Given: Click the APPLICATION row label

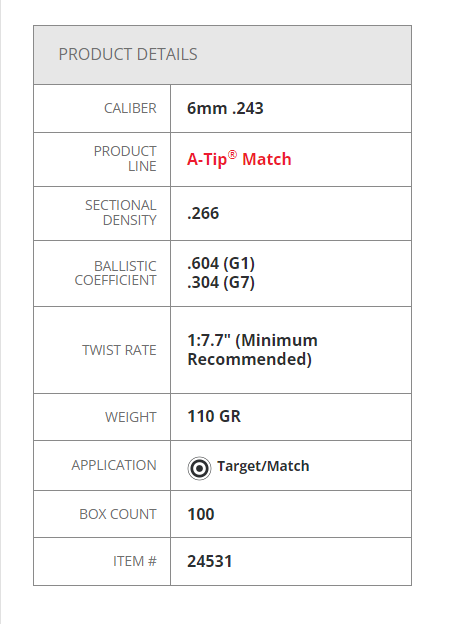Looking at the screenshot, I should 114,465.
